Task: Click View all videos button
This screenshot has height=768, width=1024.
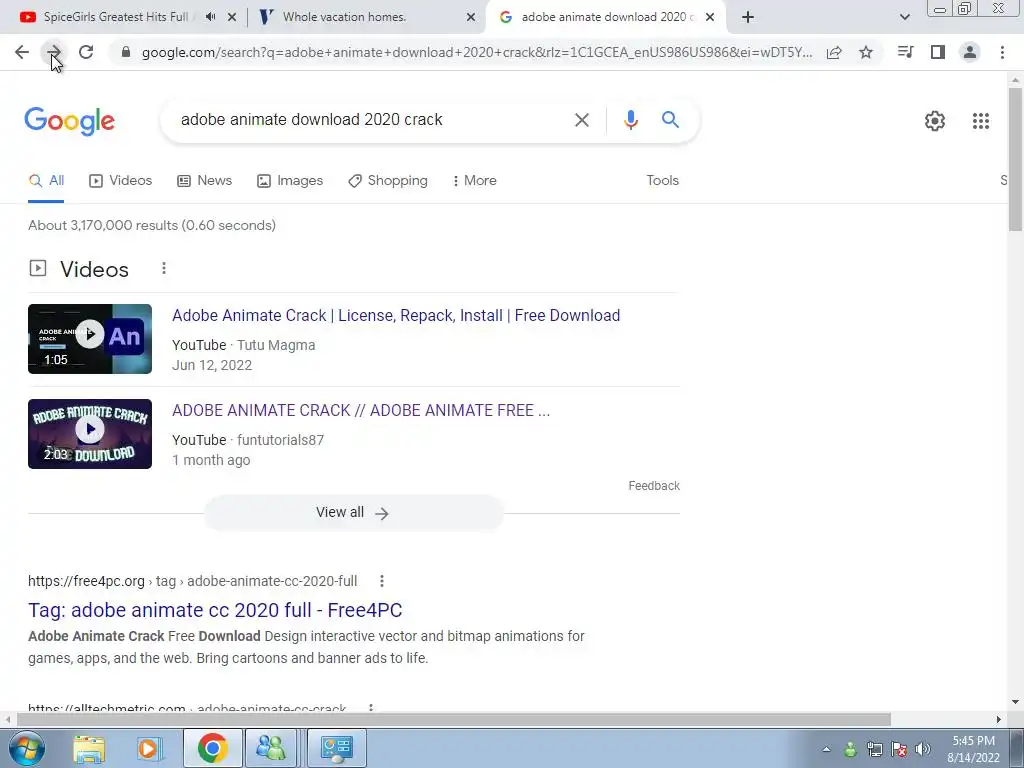Action: coord(353,513)
